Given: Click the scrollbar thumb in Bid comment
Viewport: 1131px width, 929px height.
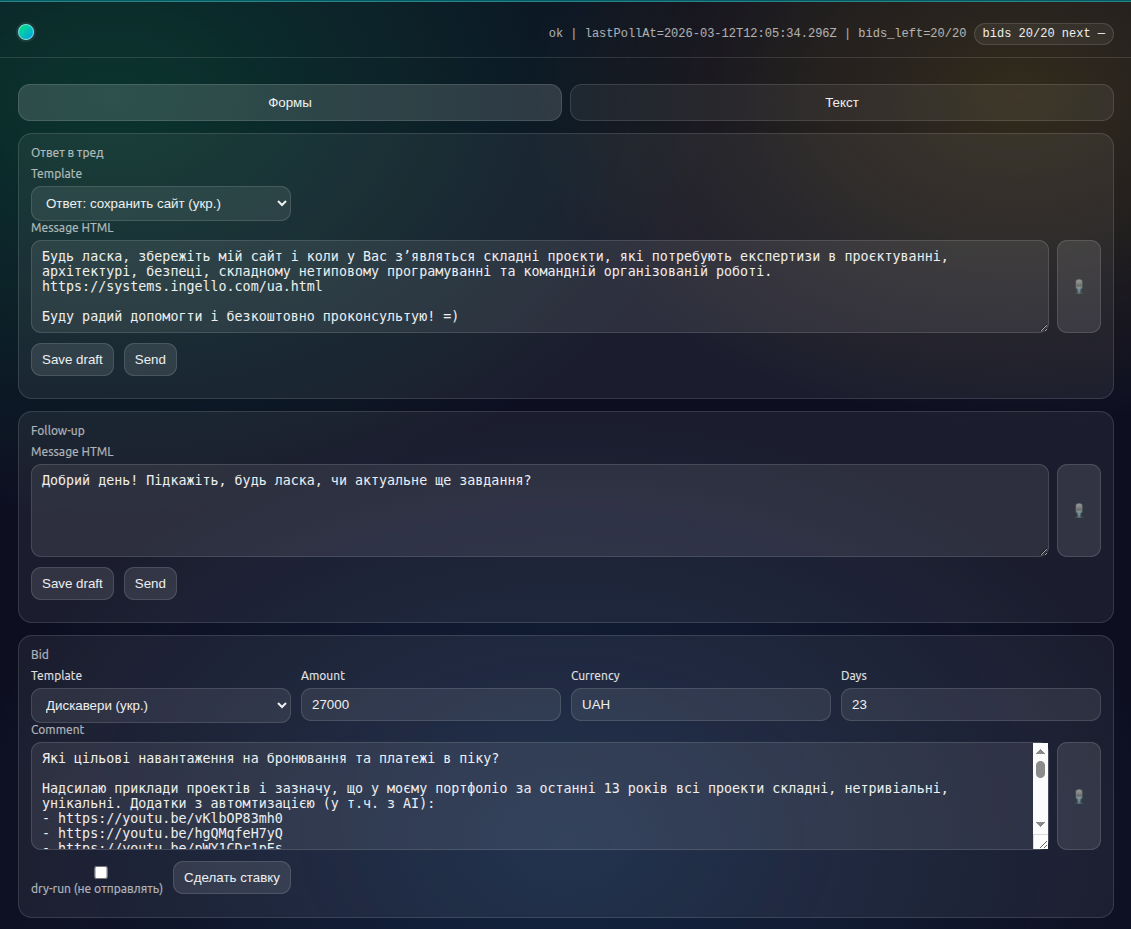Looking at the screenshot, I should click(x=1040, y=769).
